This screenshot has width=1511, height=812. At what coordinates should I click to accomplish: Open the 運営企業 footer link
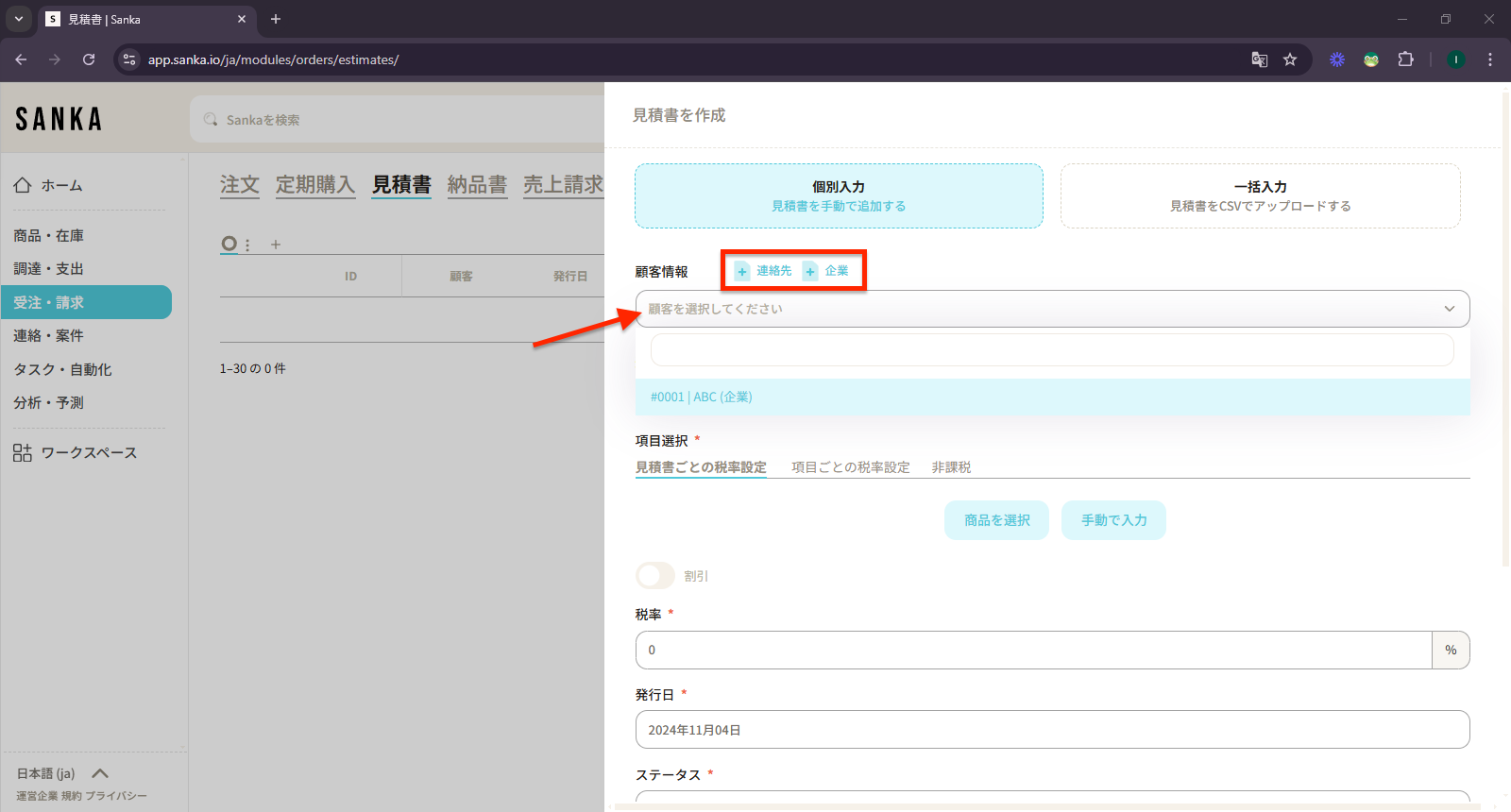[37, 796]
